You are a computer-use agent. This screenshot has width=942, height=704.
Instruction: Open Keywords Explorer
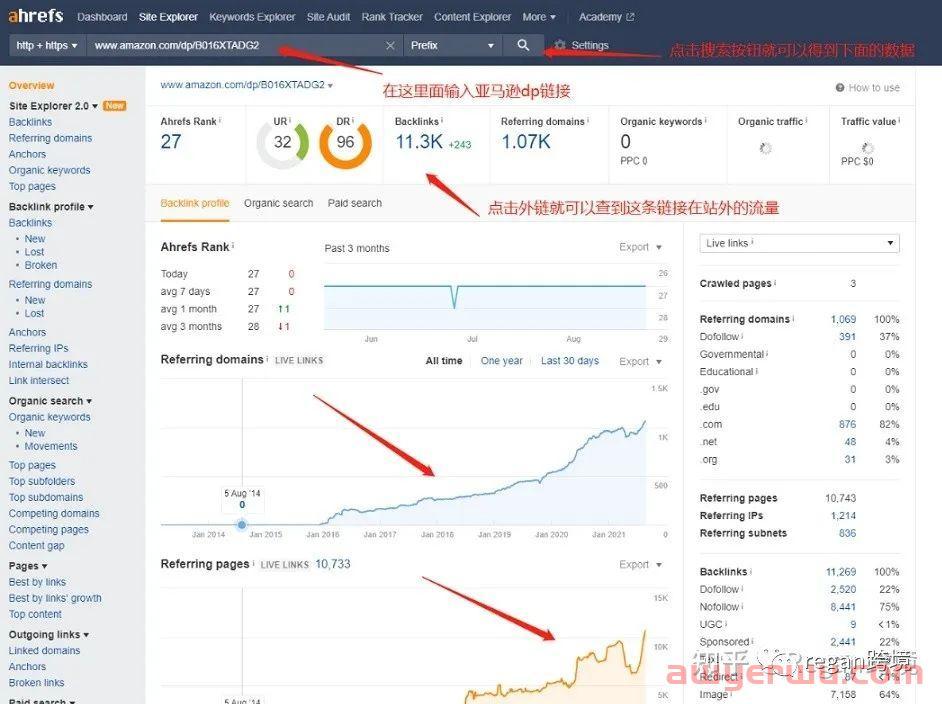point(252,17)
